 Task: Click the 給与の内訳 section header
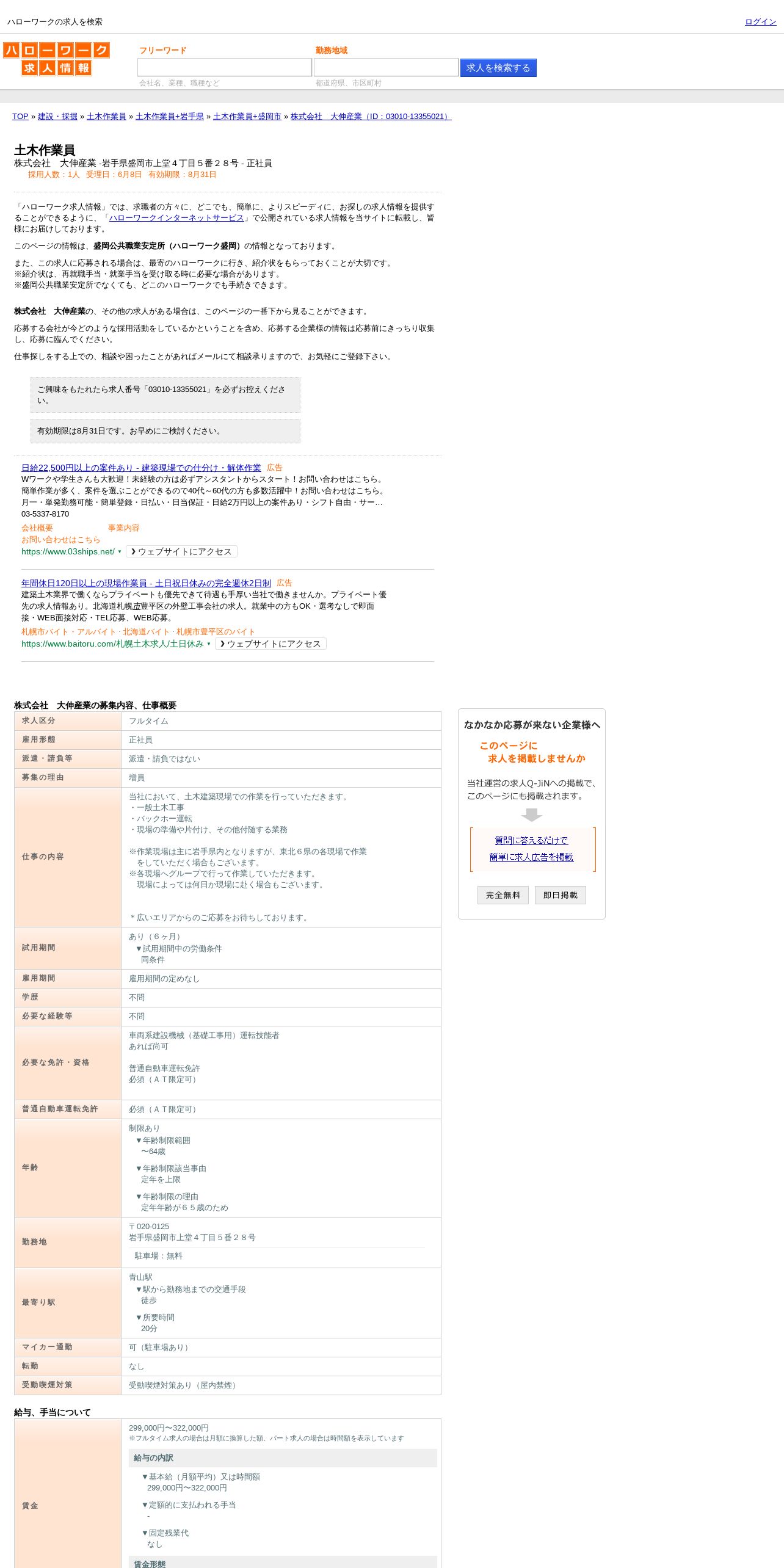(x=283, y=1458)
